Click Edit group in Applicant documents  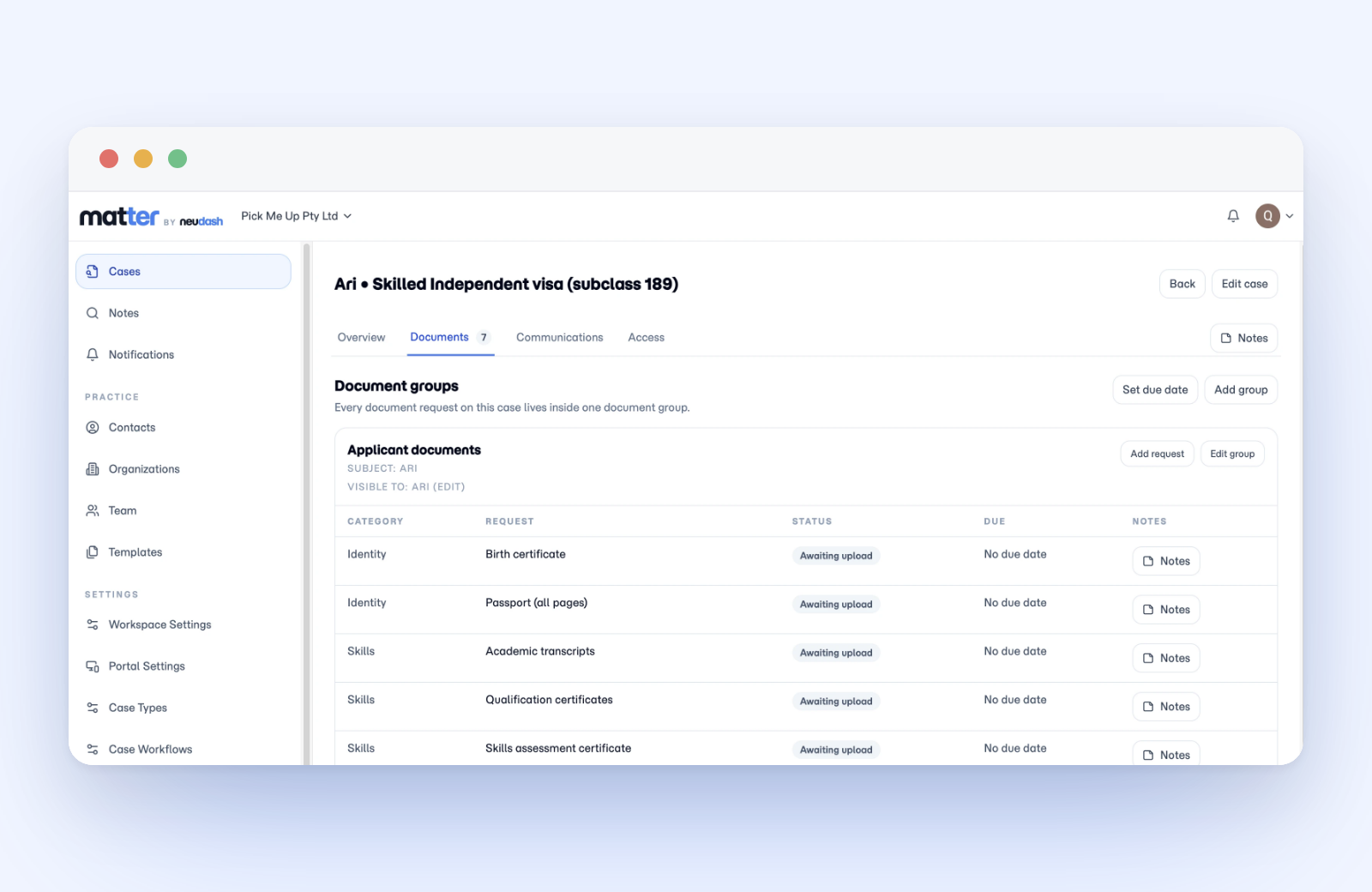pos(1232,454)
